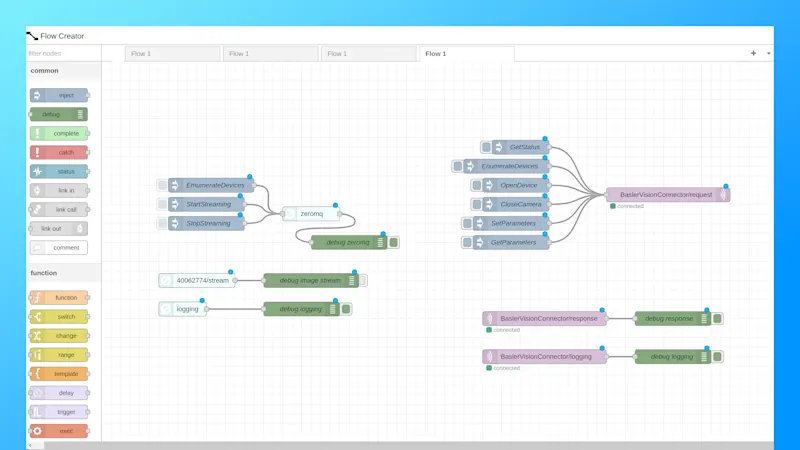The image size is (800, 450).
Task: Collapse the common palette category
Action: 45,71
